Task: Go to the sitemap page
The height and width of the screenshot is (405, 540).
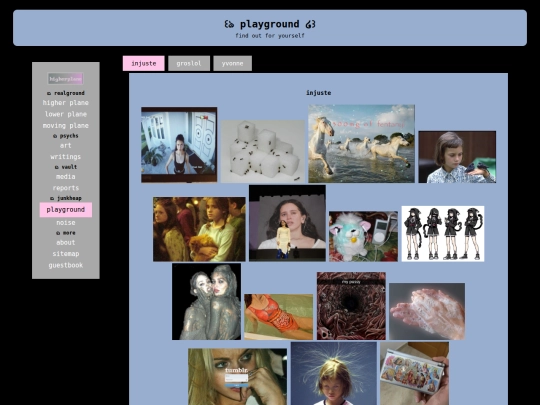Action: [65, 254]
